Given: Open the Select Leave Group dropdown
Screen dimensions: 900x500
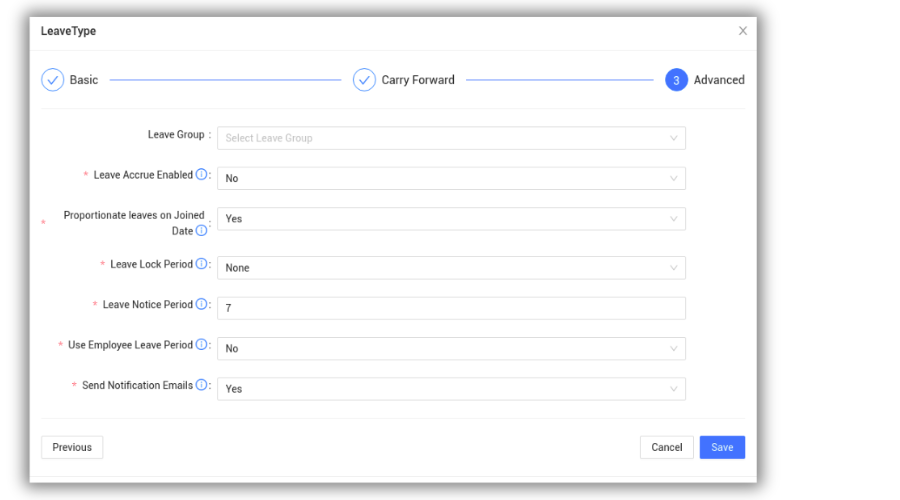Looking at the screenshot, I should [451, 138].
